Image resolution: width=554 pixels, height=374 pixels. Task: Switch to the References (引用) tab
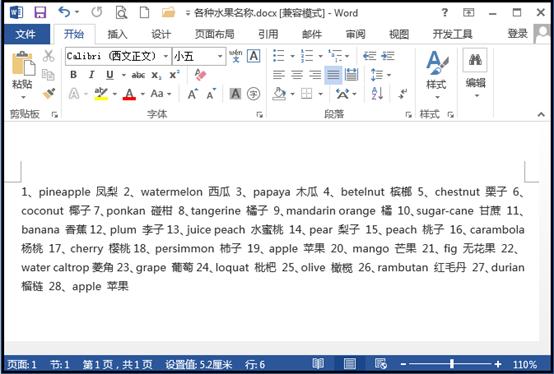[268, 34]
